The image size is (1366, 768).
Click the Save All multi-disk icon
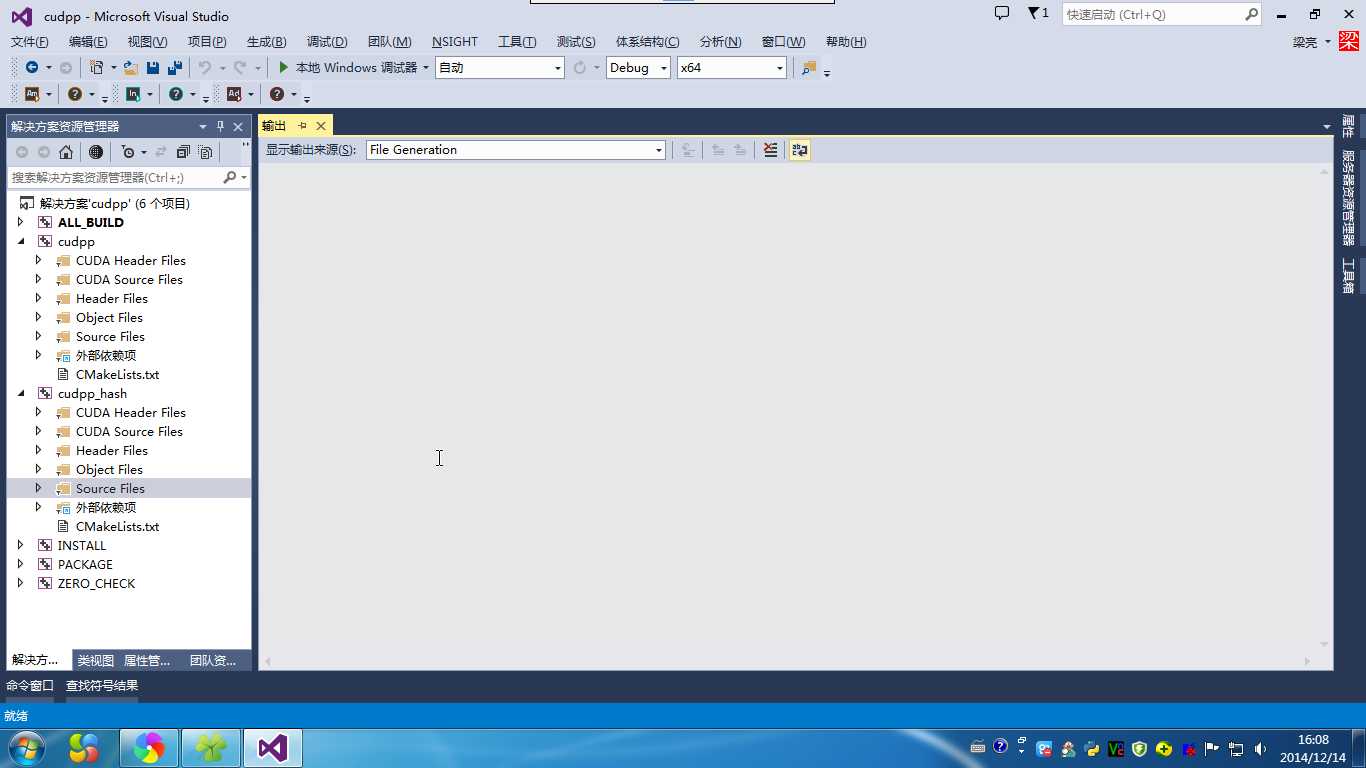[175, 67]
